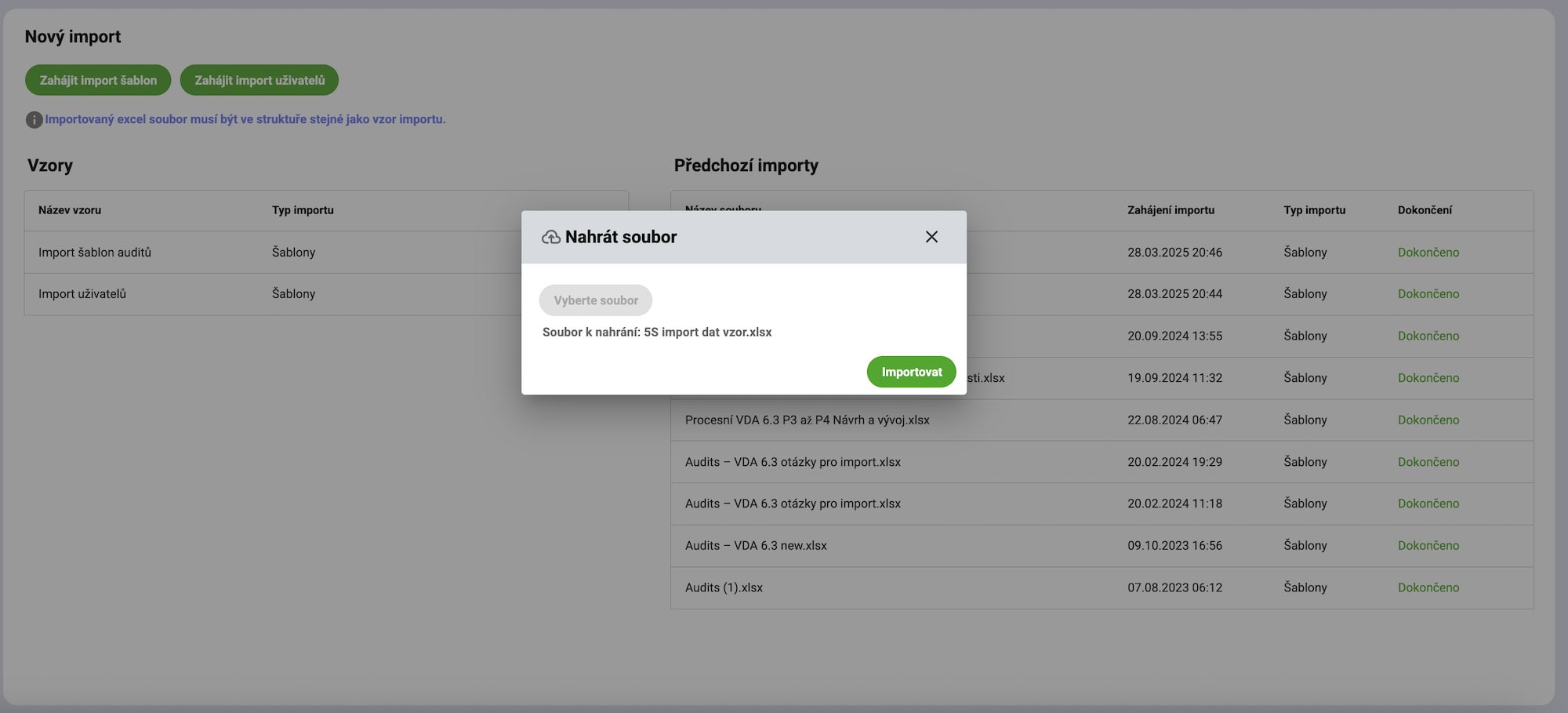Open the Audits (1).xlsx import entry

pos(724,587)
